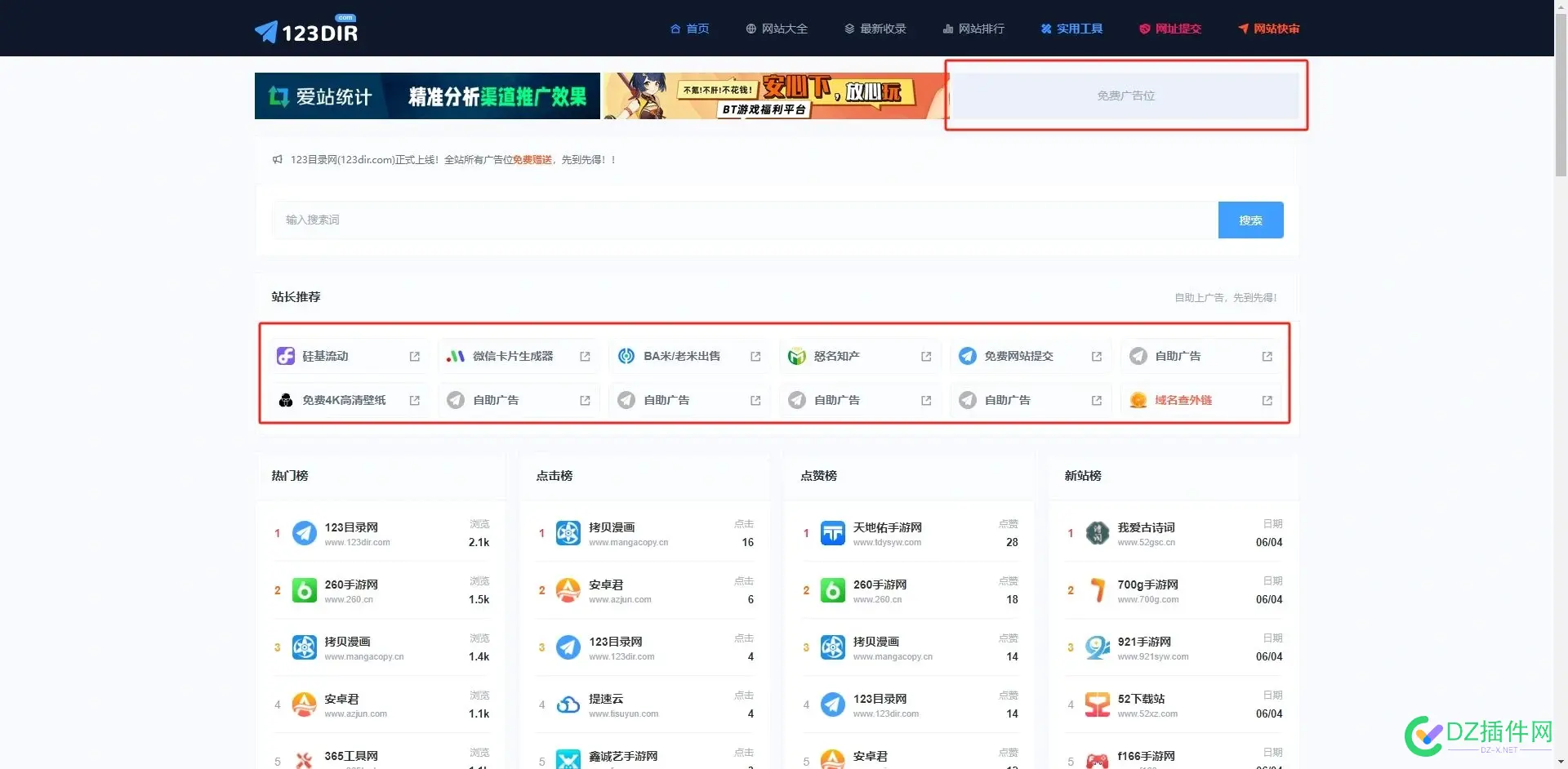Open 260手游网 entry in 热门榜
This screenshot has height=769, width=1568.
351,585
